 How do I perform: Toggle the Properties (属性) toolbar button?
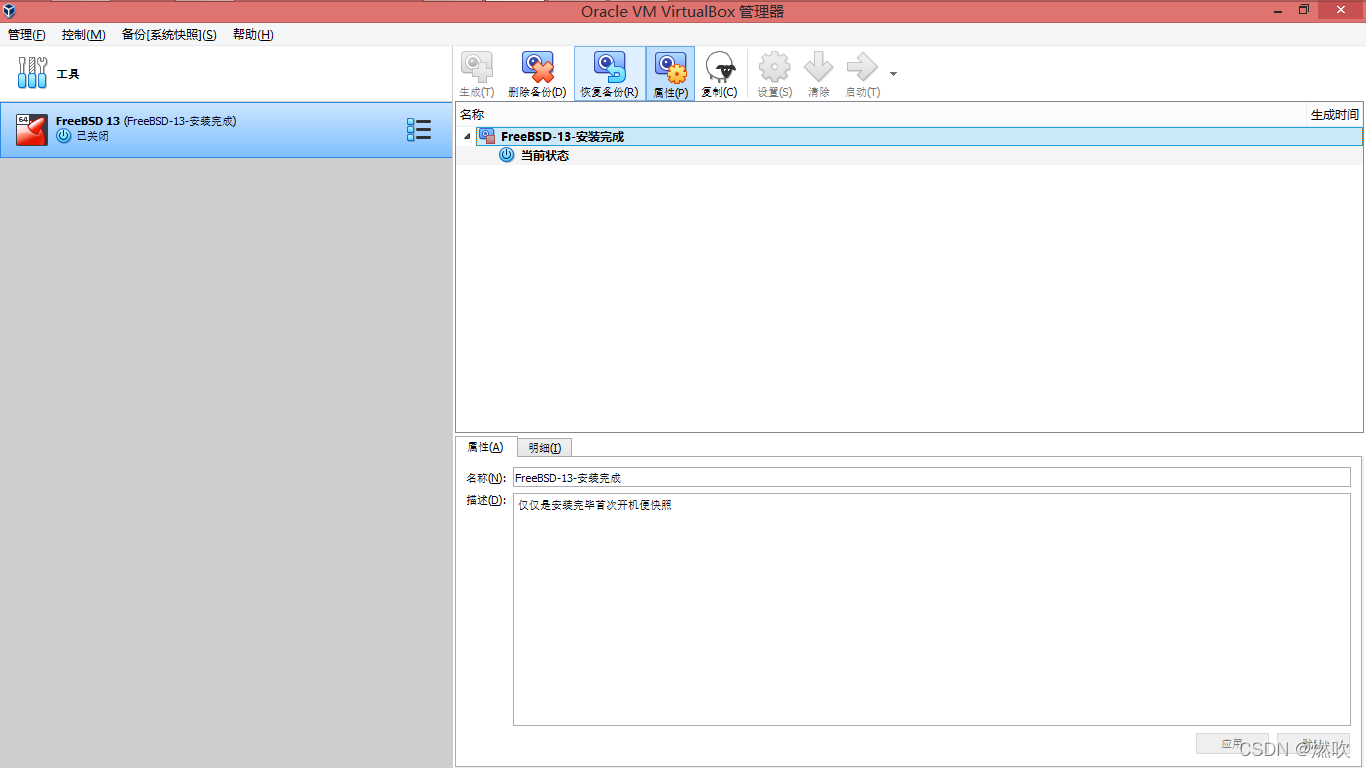click(670, 74)
